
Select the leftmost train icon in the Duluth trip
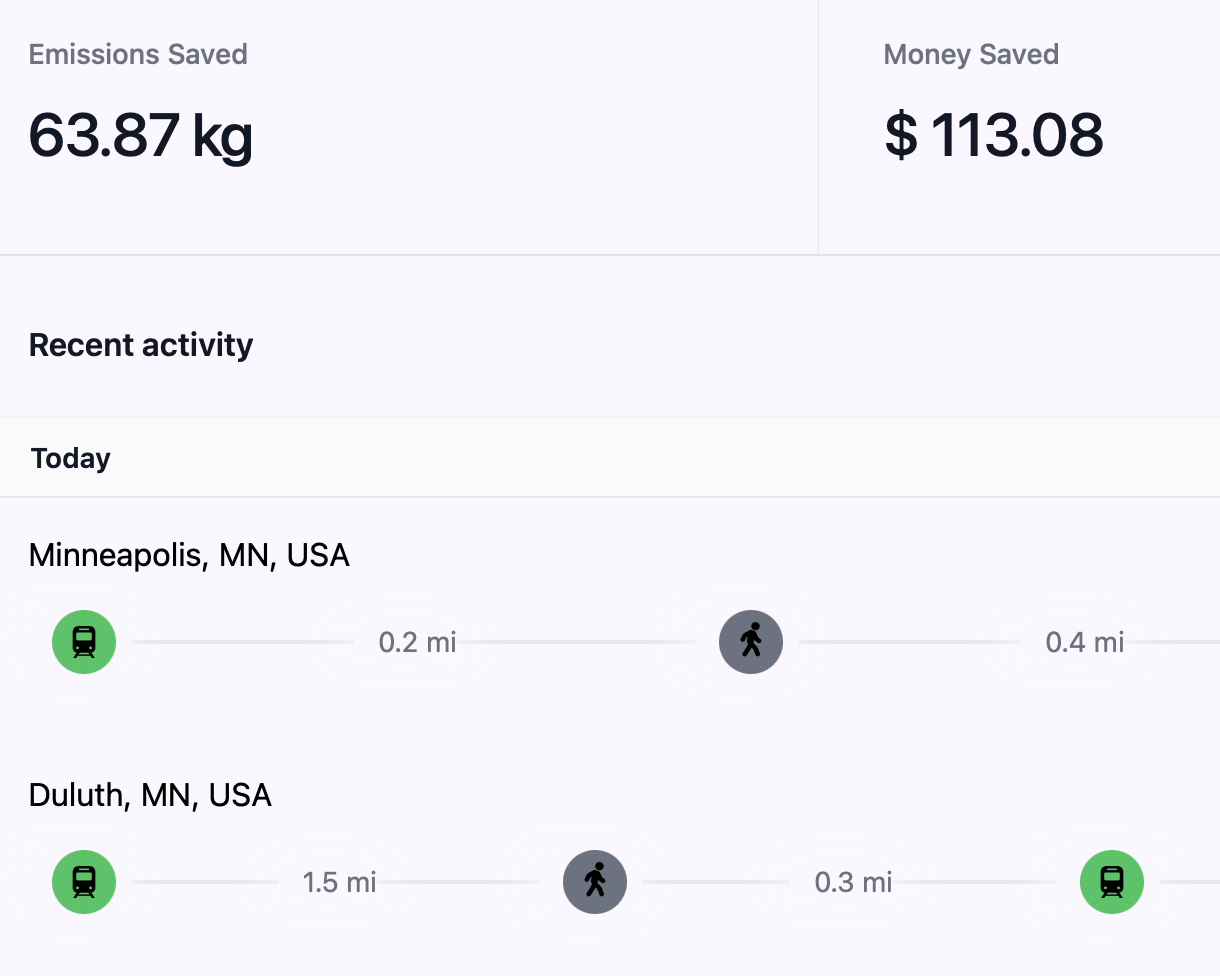84,882
